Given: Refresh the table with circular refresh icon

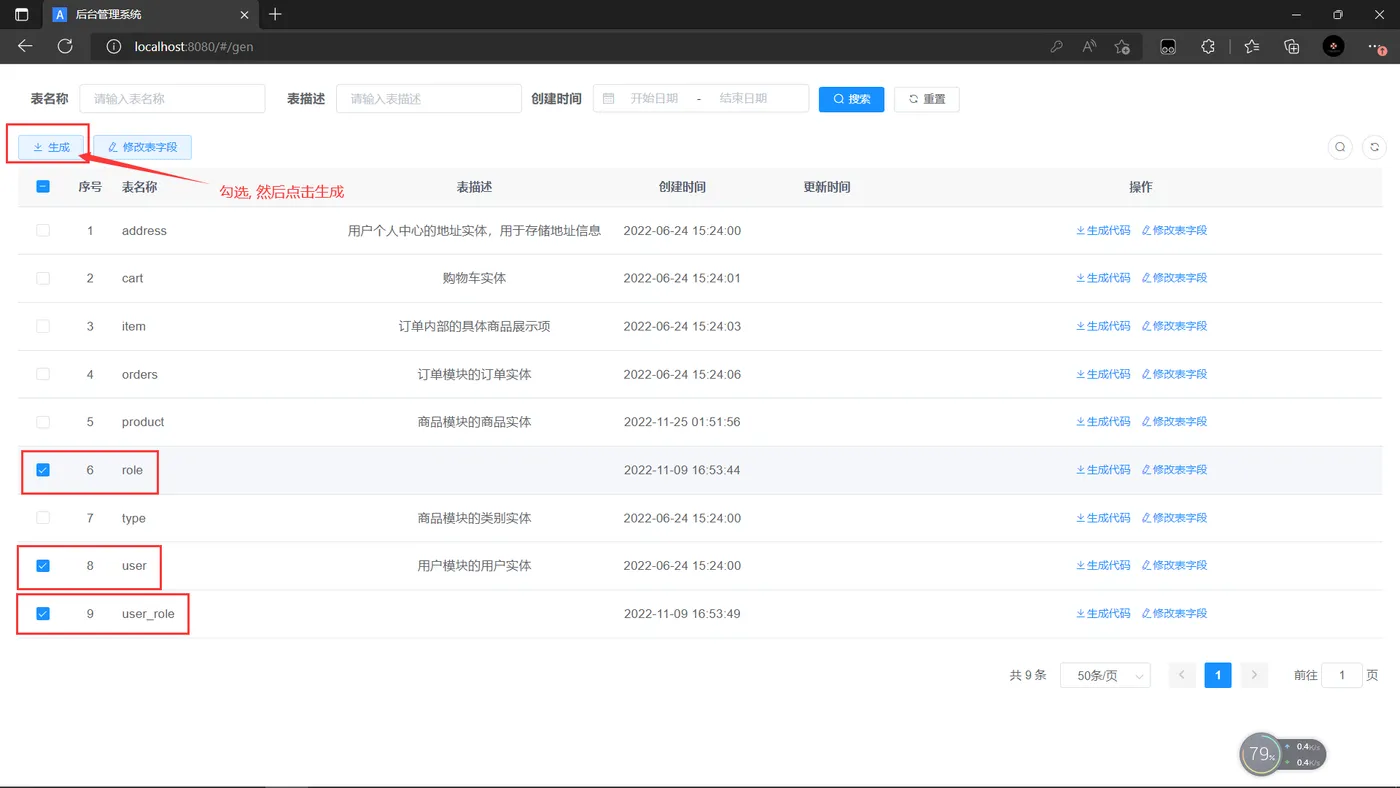Looking at the screenshot, I should point(1375,147).
